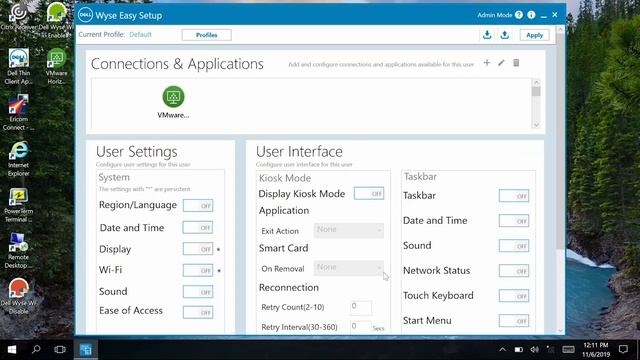Click the Retry Interval input field
The image size is (640, 360).
(x=361, y=327)
